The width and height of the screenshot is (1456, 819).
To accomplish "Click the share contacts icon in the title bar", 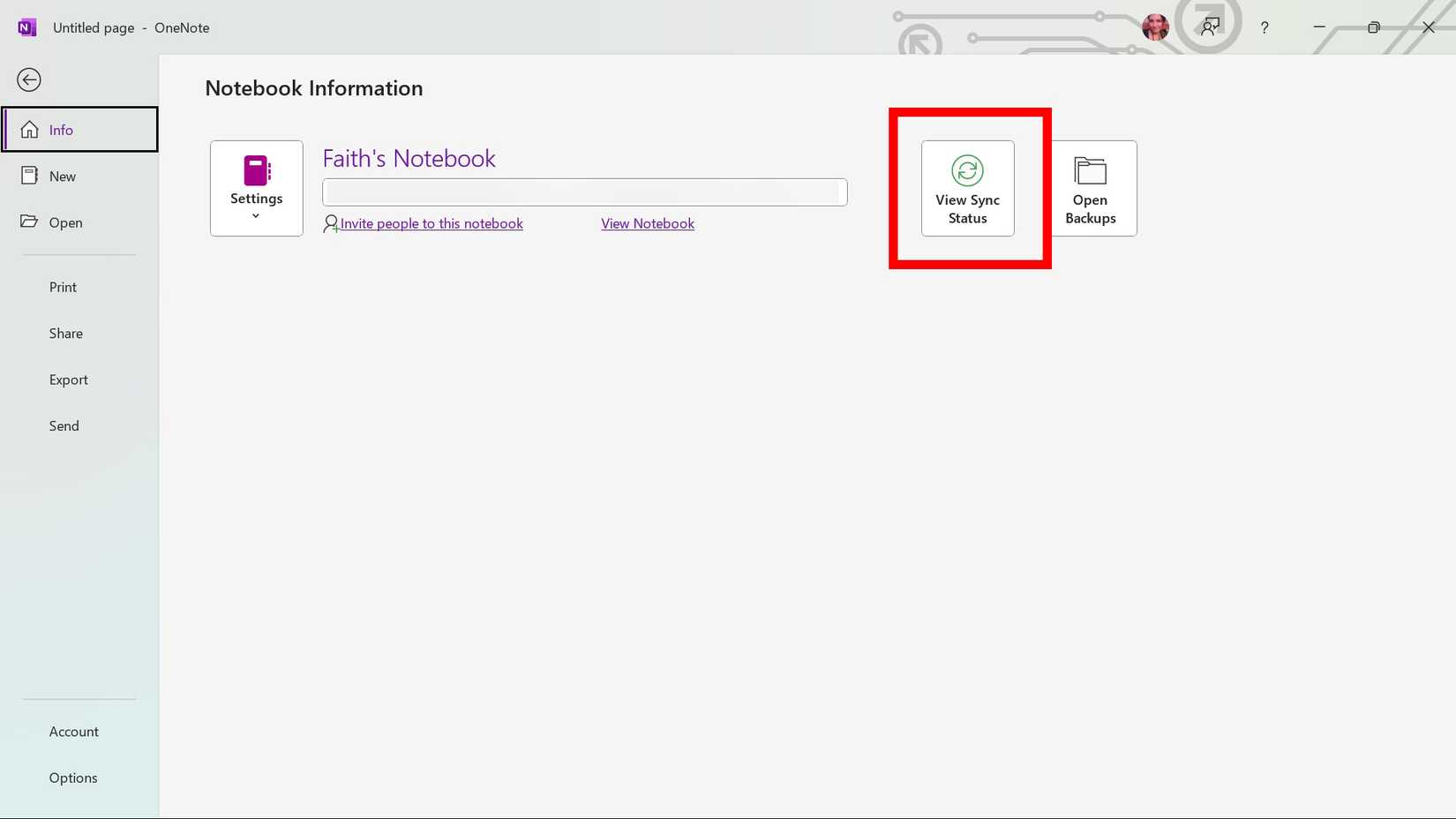I will [x=1210, y=27].
